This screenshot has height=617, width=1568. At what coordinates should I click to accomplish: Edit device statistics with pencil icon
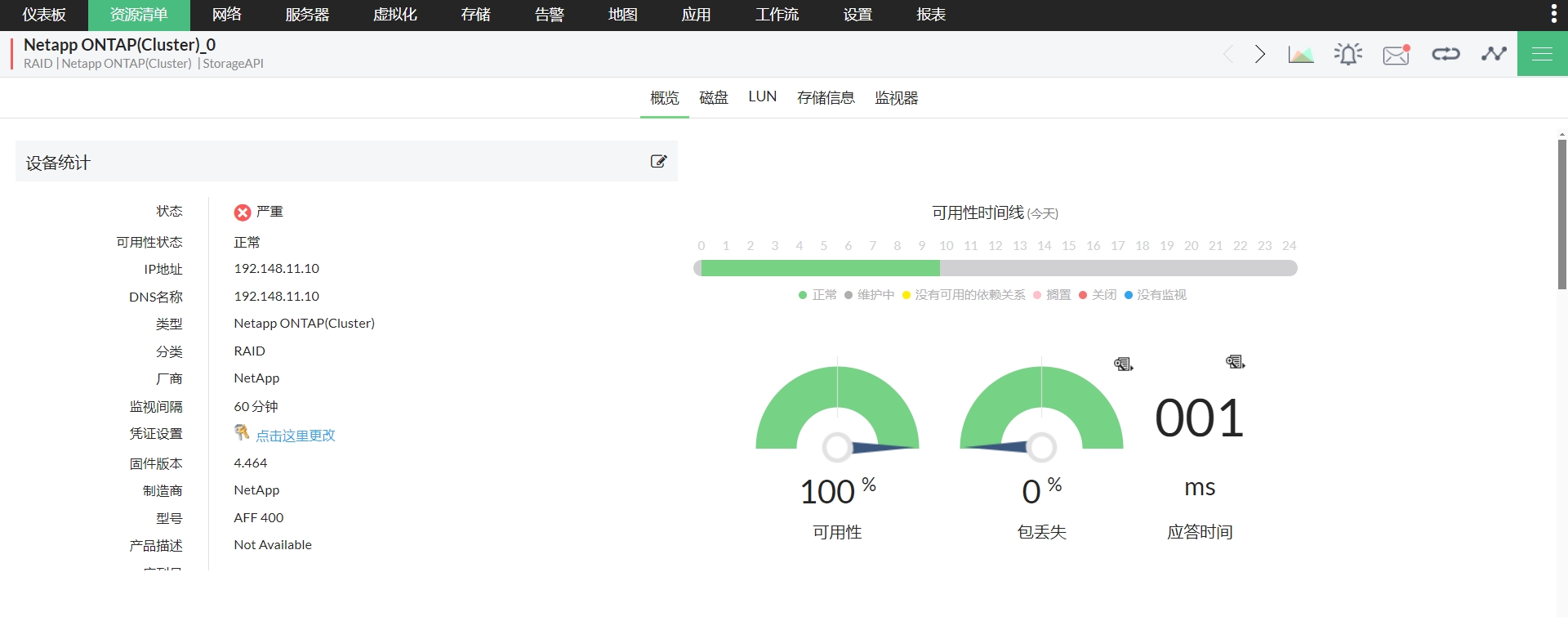(x=658, y=162)
